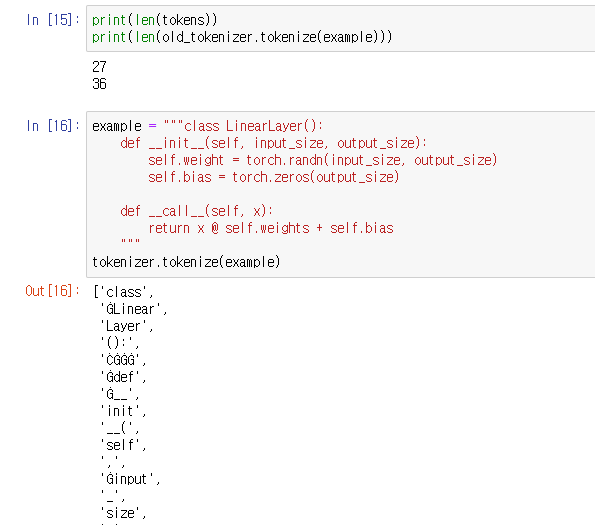Select the '():' token in output
The image size is (595, 525).
click(116, 343)
